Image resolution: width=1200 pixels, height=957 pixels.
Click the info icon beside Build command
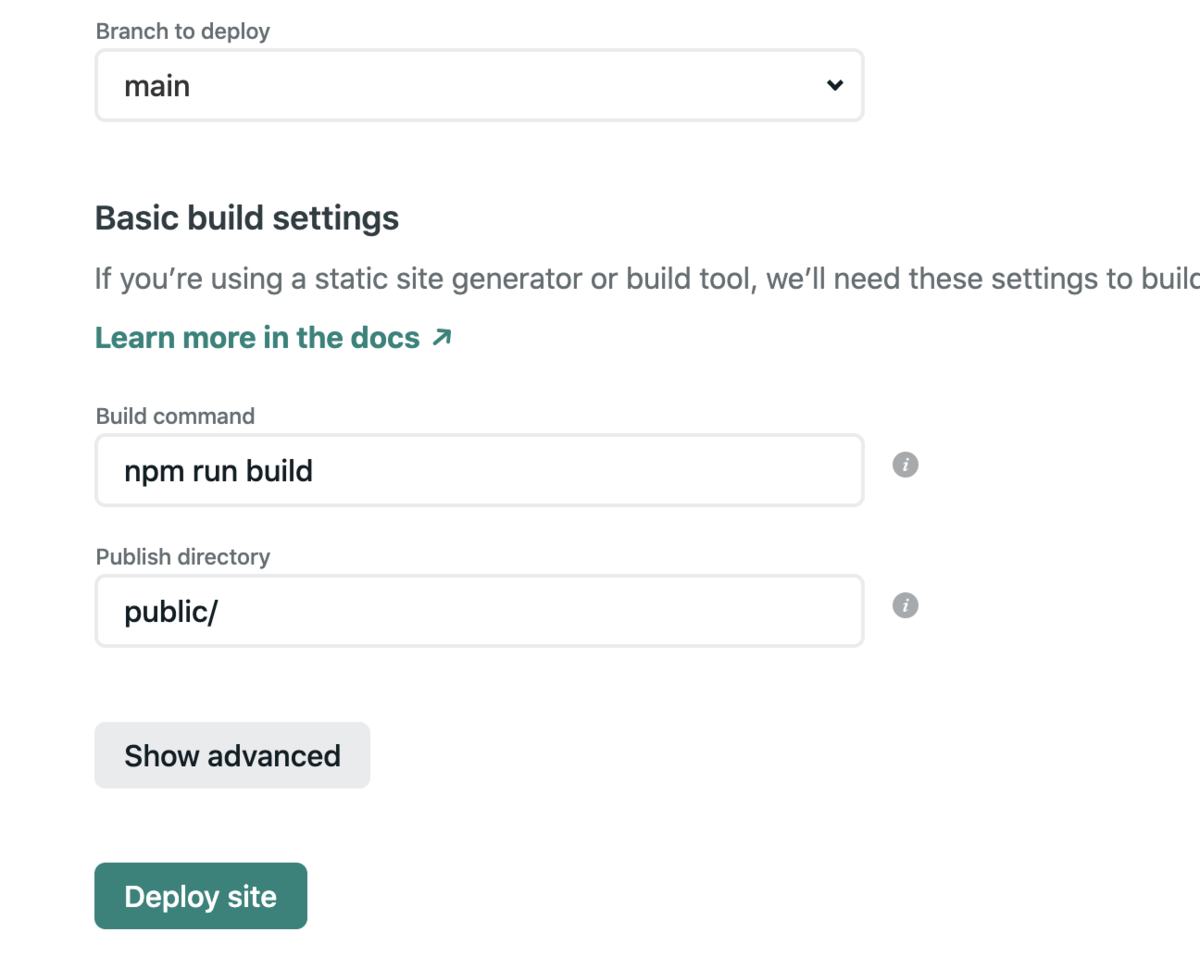click(905, 465)
